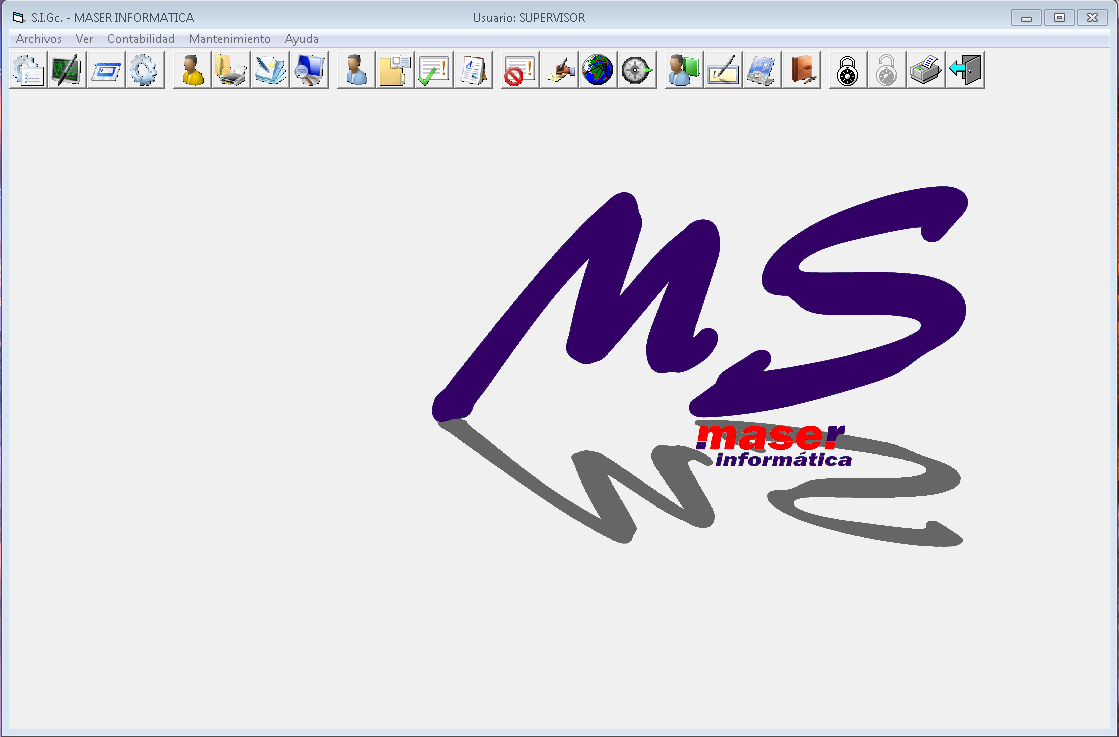This screenshot has height=737, width=1119.
Task: Click the gear with checklist icon
Action: click(28, 70)
